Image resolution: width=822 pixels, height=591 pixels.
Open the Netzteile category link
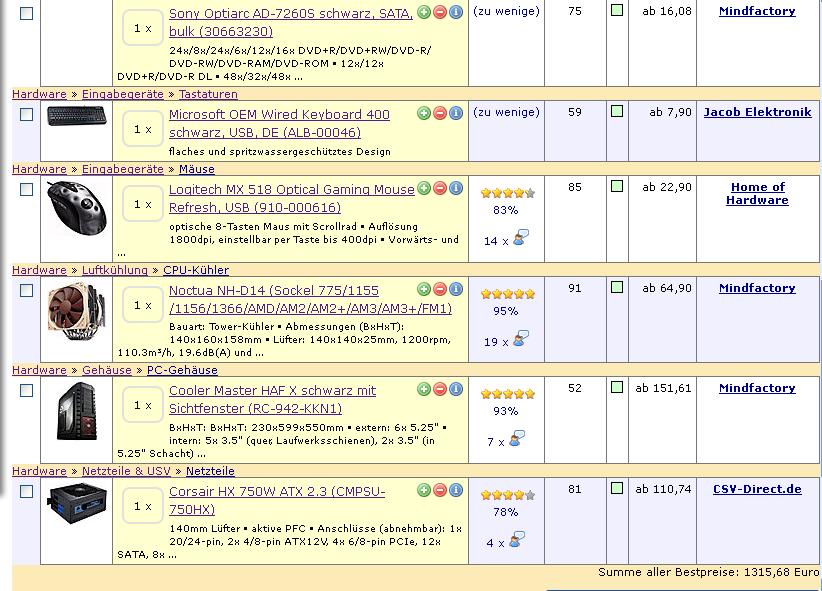(x=210, y=471)
